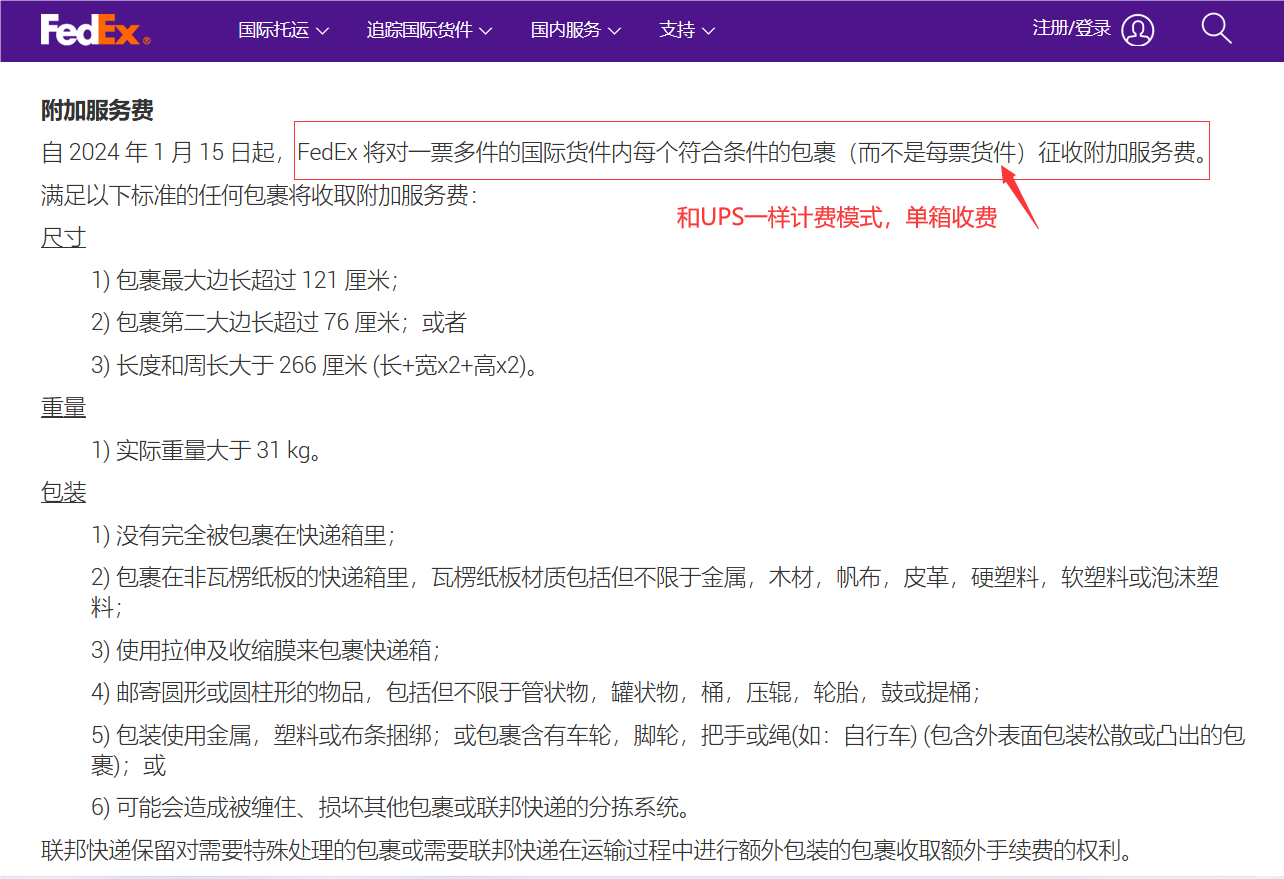Click the red-boxed sentence starting with FedEx
This screenshot has width=1284, height=879.
click(751, 153)
